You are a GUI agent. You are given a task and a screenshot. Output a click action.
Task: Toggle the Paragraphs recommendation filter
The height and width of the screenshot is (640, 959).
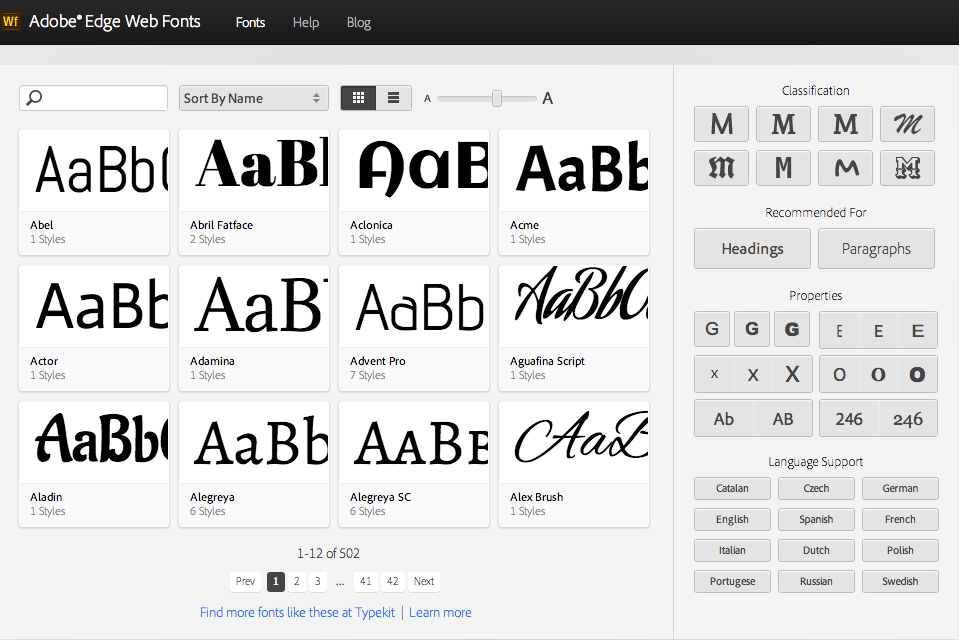point(876,248)
